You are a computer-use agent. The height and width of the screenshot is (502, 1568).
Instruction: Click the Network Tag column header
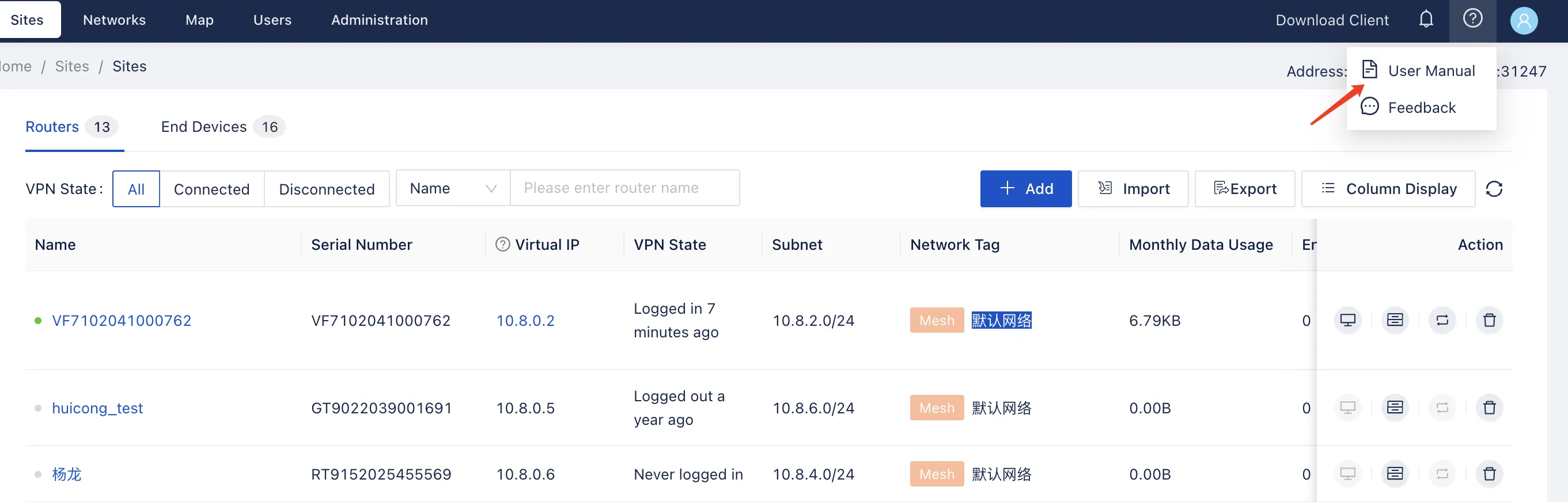click(x=955, y=245)
